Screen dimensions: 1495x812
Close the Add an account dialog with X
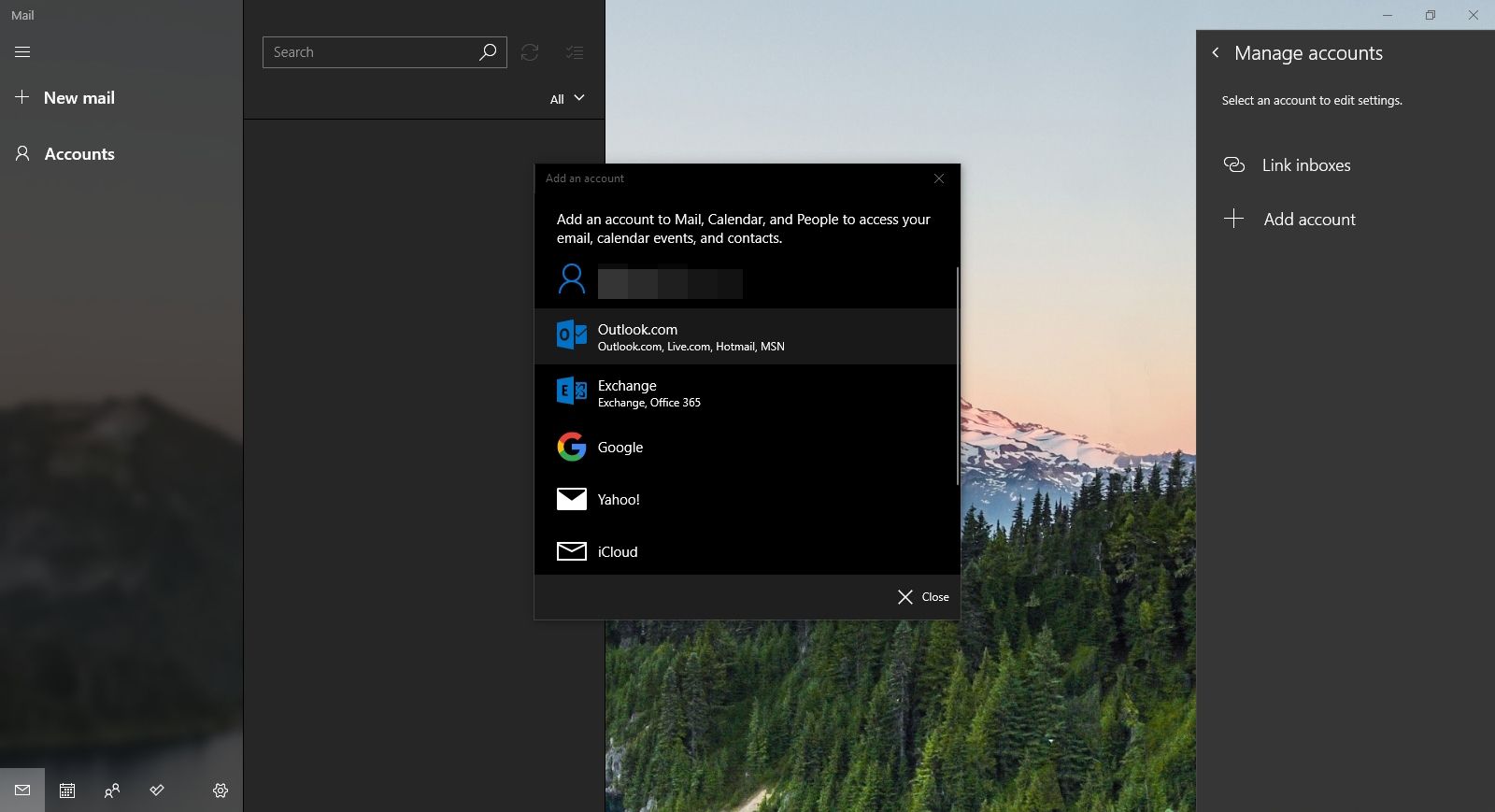pos(939,178)
